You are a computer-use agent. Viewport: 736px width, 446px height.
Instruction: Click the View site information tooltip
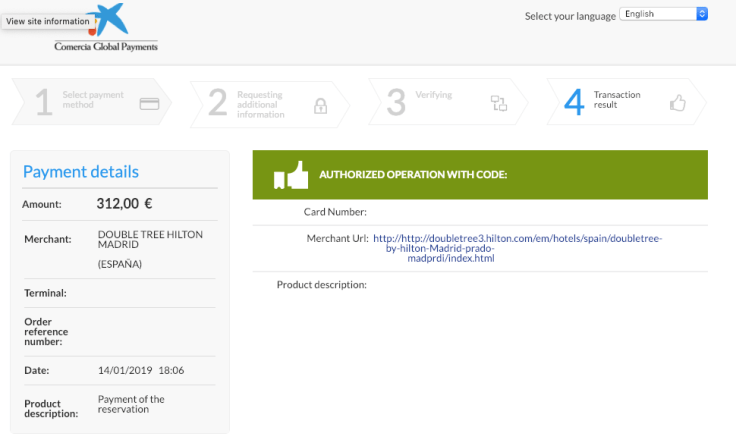coord(48,21)
